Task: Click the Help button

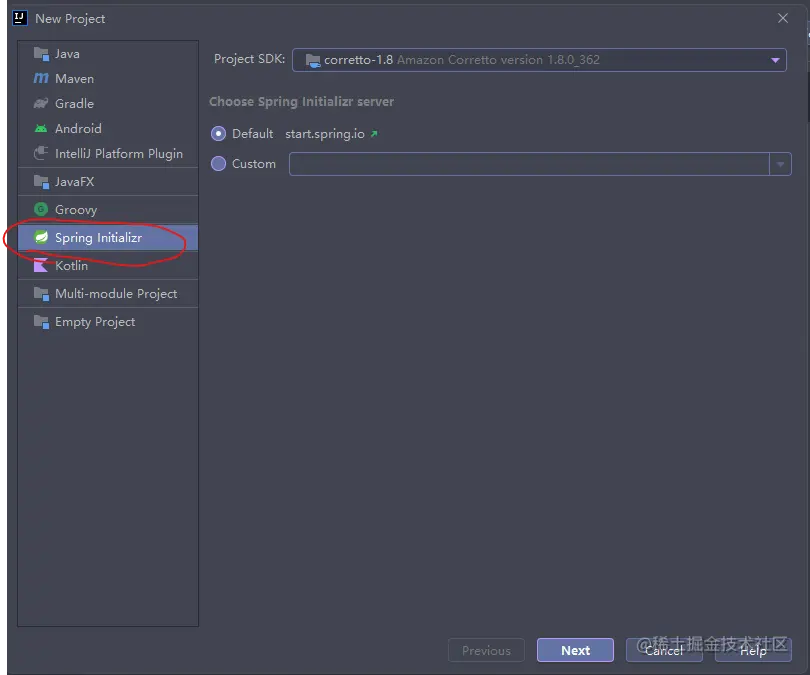Action: click(753, 650)
